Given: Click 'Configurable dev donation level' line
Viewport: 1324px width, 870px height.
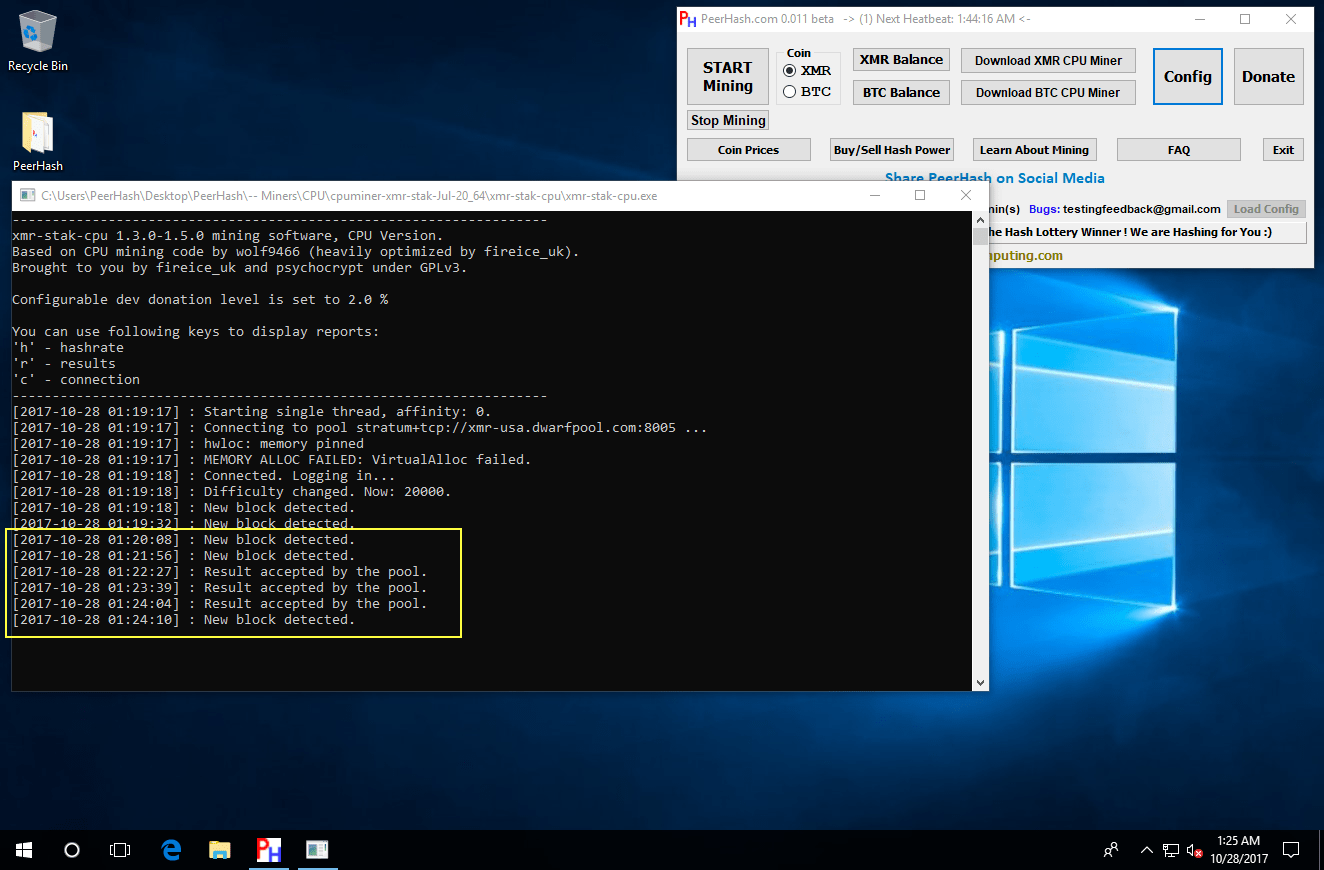Looking at the screenshot, I should tap(200, 299).
